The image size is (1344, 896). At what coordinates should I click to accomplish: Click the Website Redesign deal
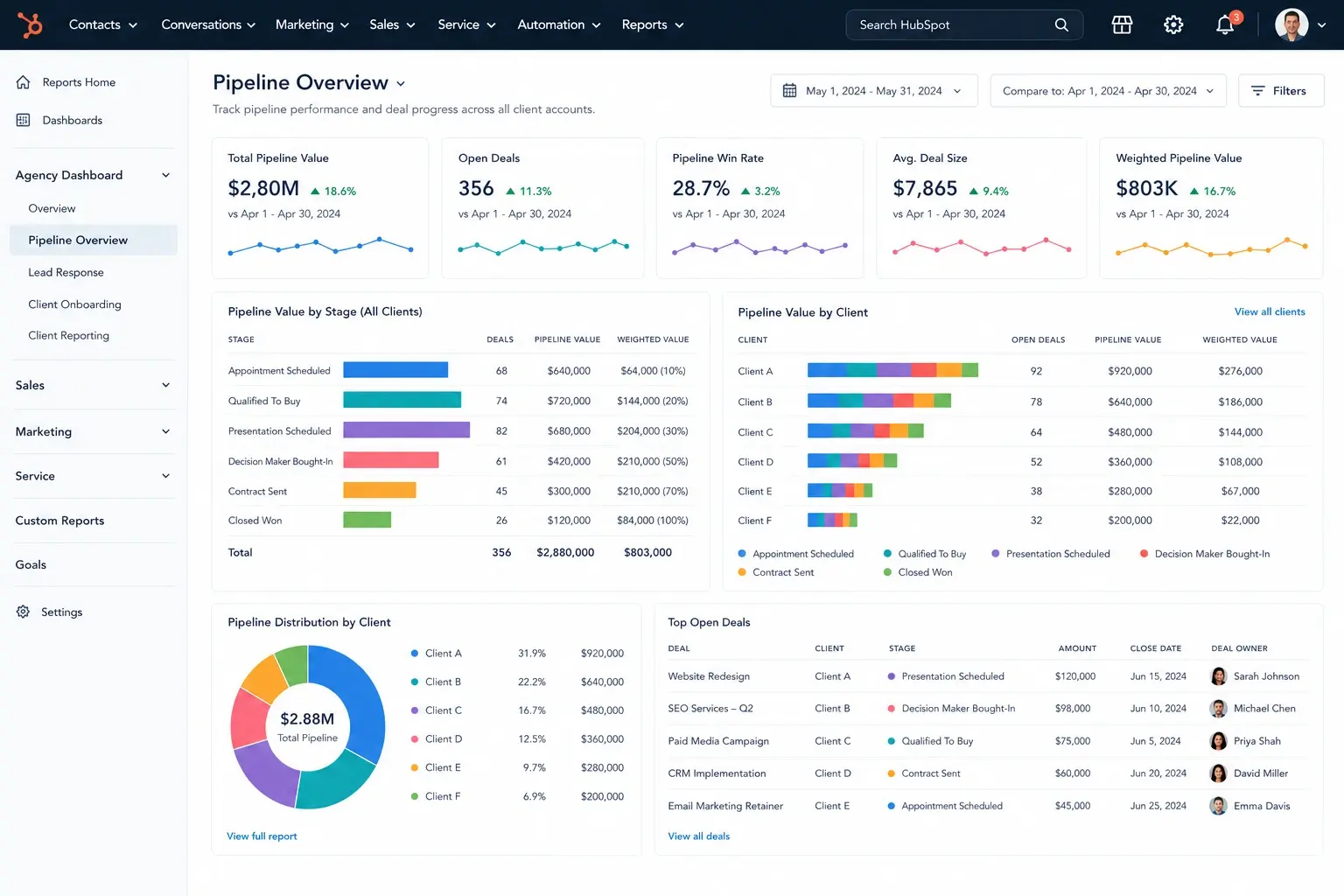709,676
